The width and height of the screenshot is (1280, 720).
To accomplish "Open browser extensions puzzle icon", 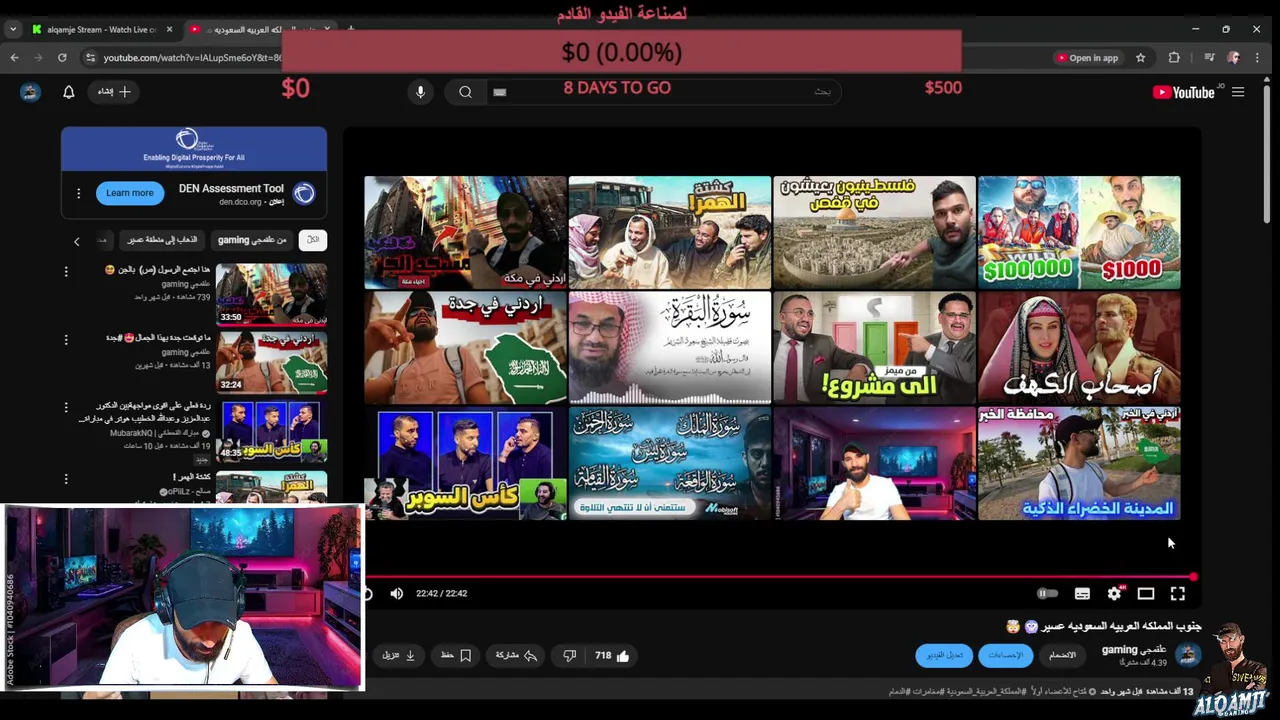I will [x=1174, y=58].
